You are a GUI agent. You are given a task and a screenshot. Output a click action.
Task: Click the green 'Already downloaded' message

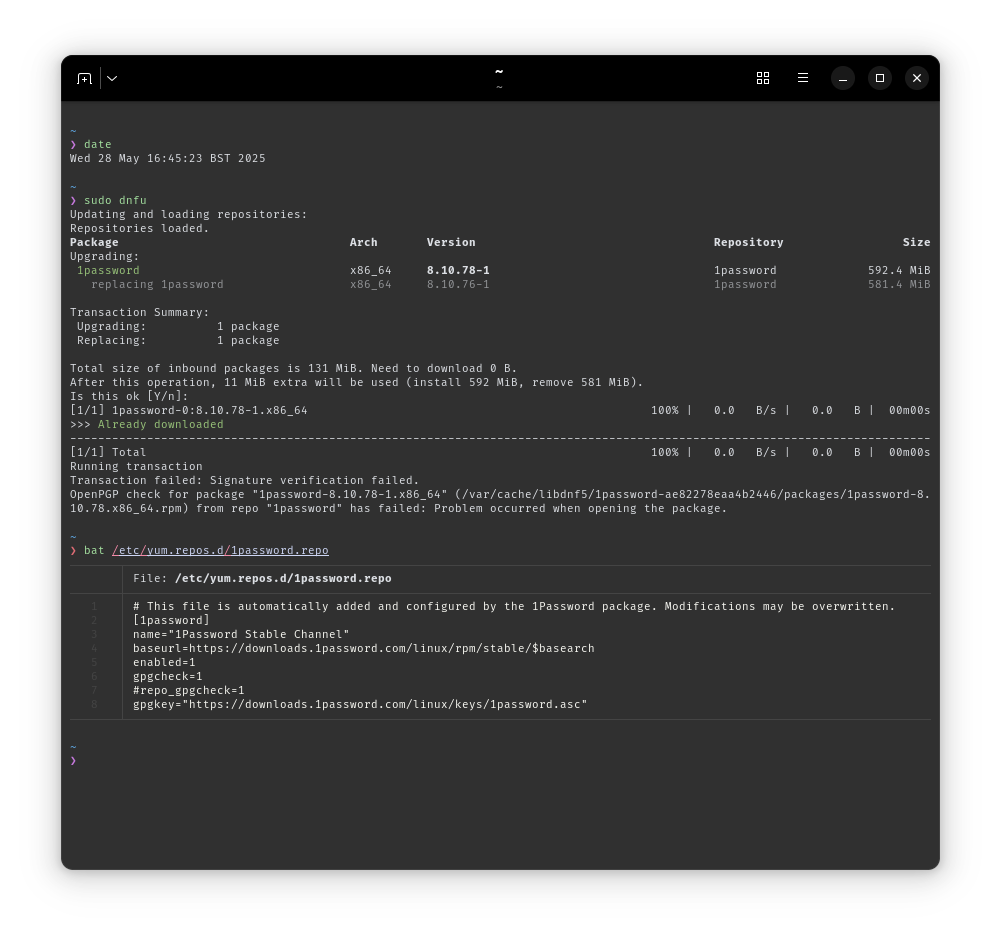click(160, 424)
